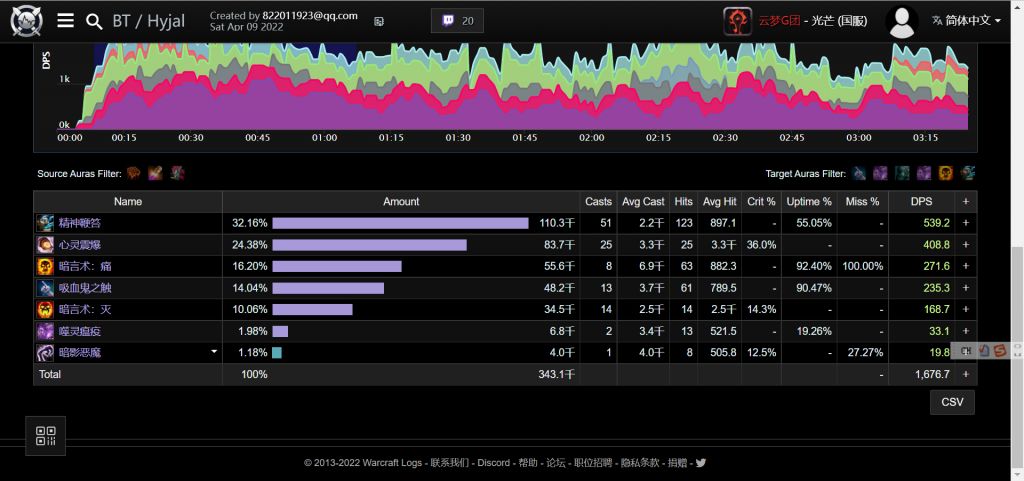
Task: Sort table by Amount column header
Action: click(401, 201)
